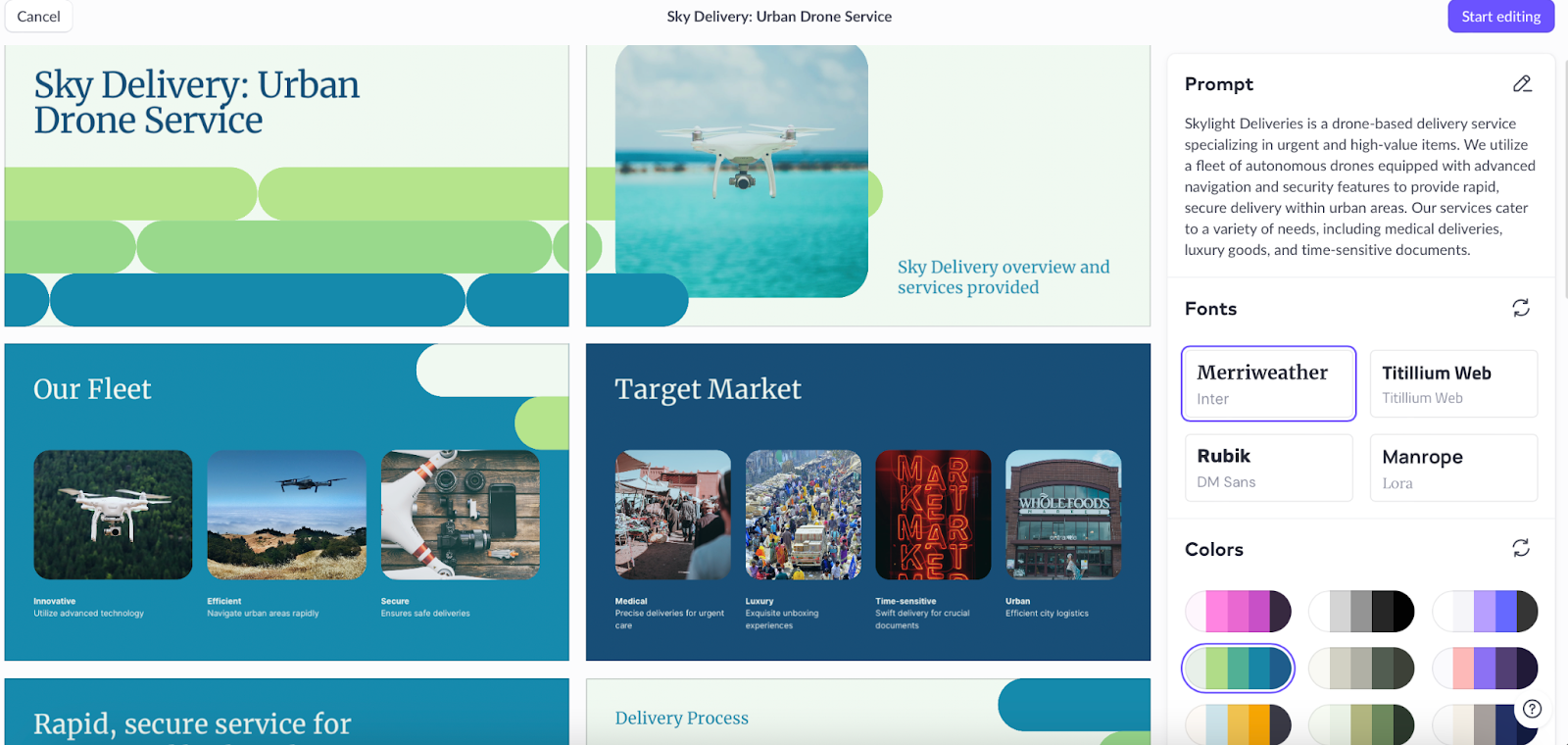Viewport: 1568px width, 745px height.
Task: Click the 'Secure' caption
Action: pos(395,601)
